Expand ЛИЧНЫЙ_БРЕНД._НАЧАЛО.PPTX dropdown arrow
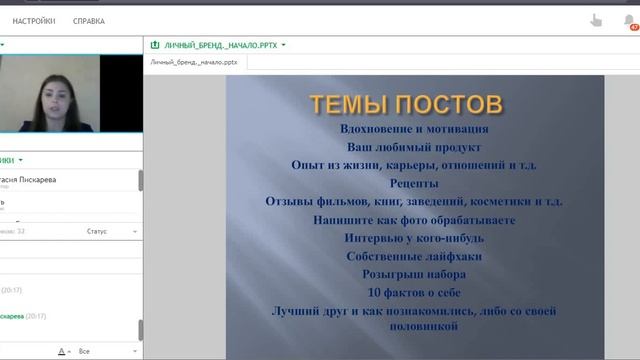 [283, 45]
